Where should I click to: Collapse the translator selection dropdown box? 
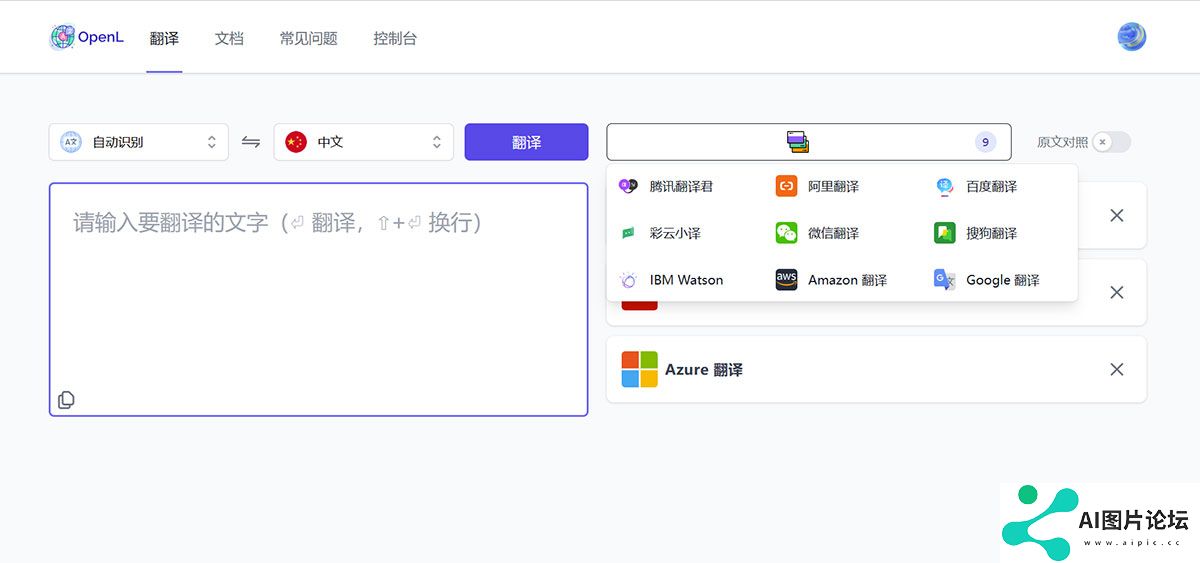(809, 142)
